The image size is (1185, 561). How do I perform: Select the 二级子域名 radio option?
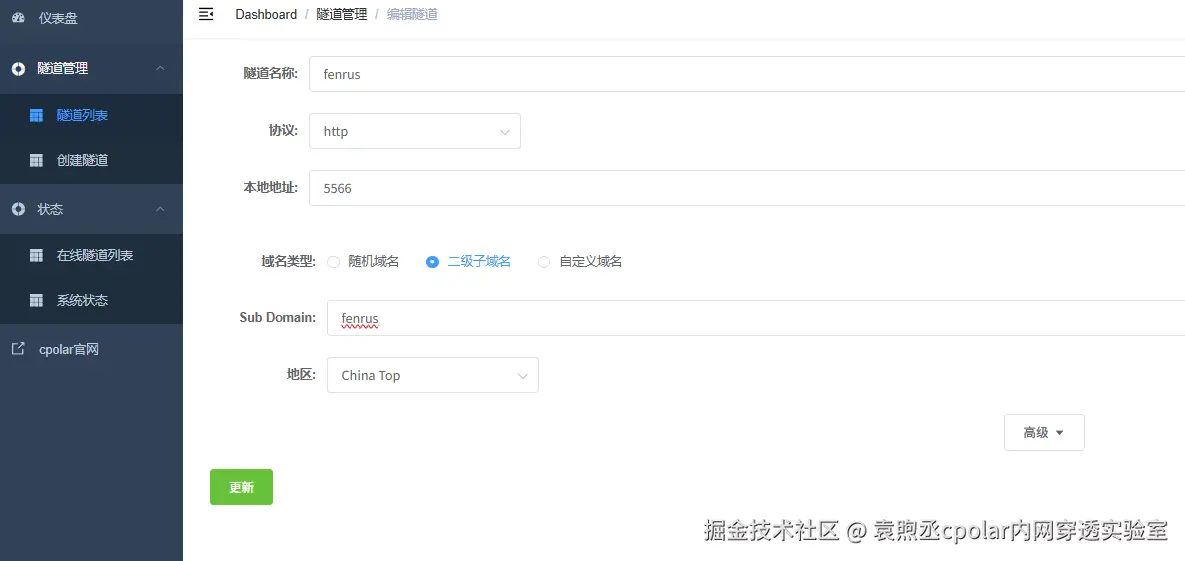(432, 262)
